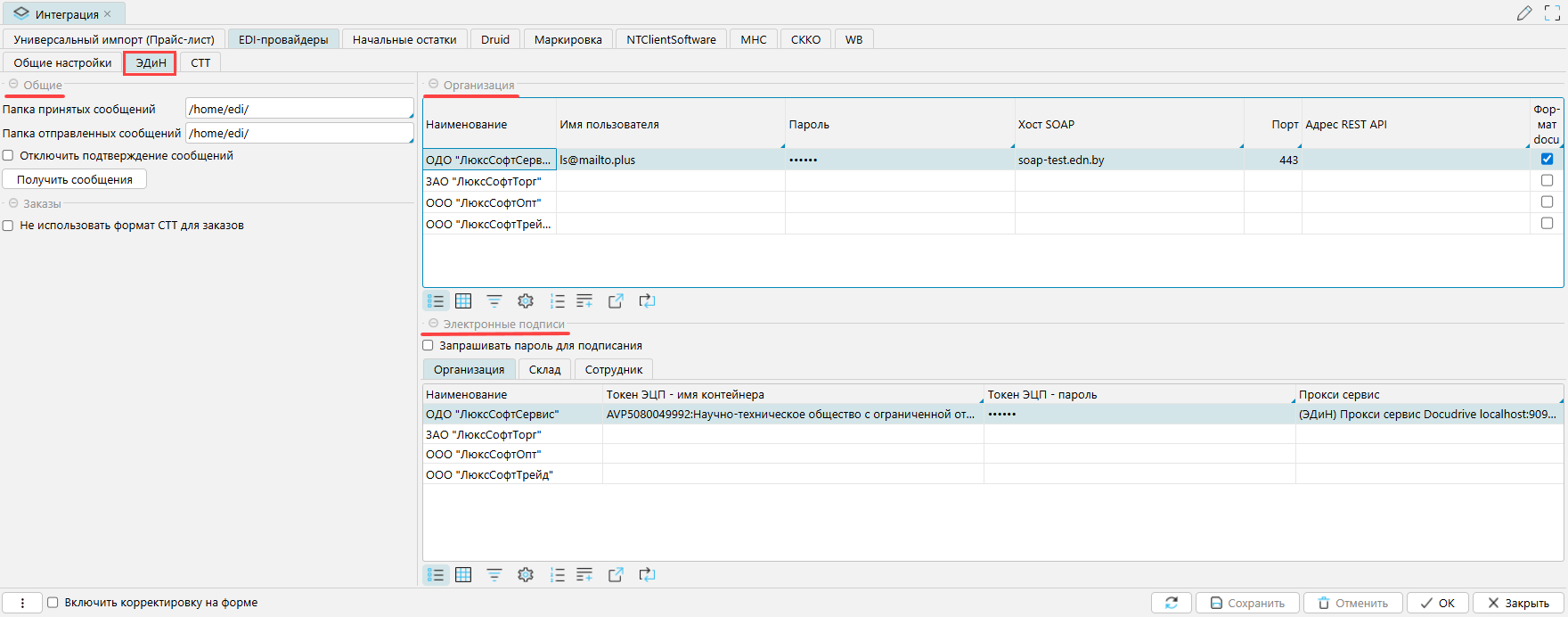The image size is (1568, 617).
Task: Click the 'Папка принятых сообщений' path field
Action: (299, 109)
